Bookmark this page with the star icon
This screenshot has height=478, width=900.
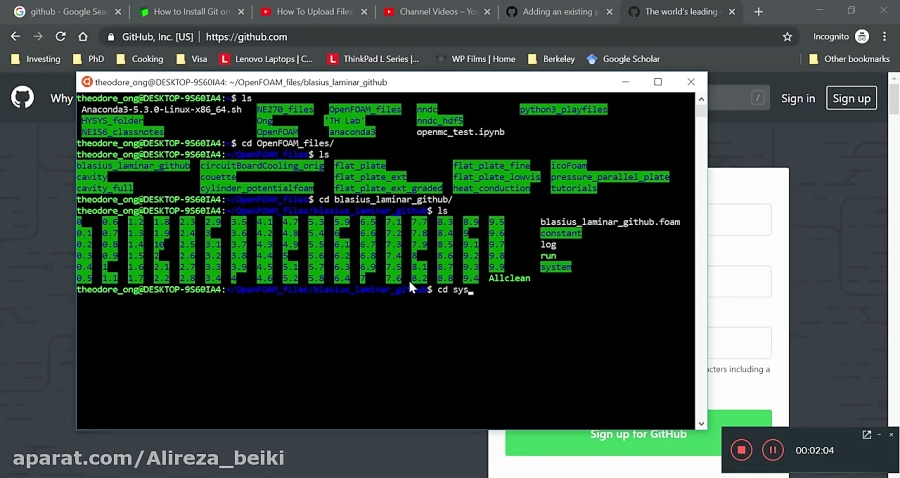pyautogui.click(x=787, y=36)
